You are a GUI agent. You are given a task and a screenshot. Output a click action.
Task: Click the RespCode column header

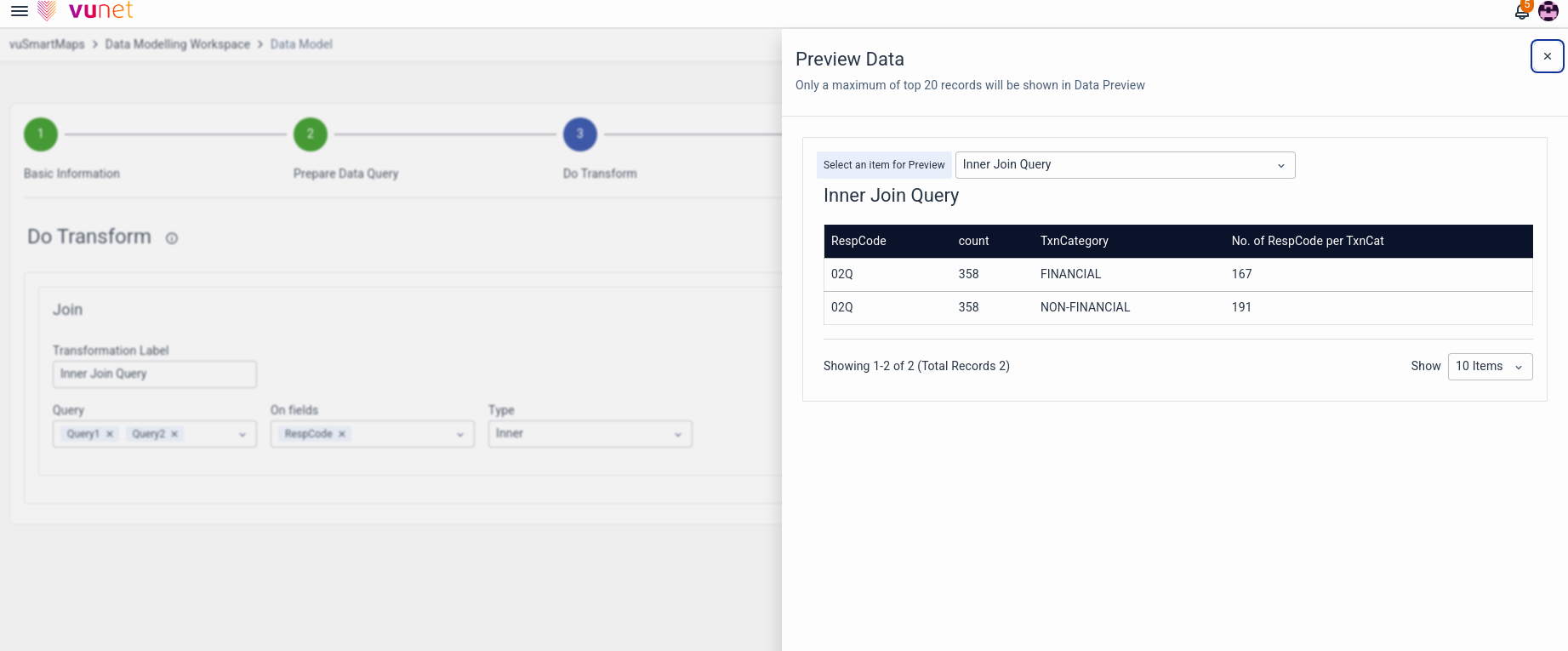[x=858, y=241]
